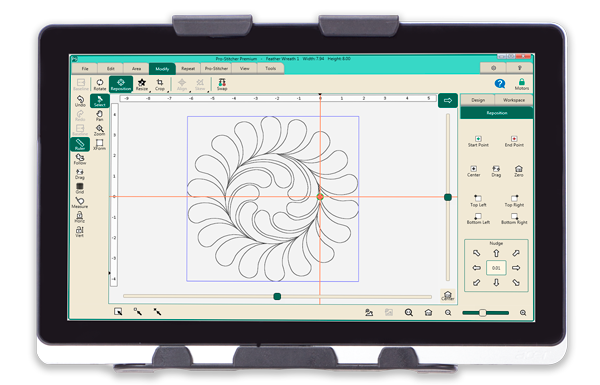Click the horizontal canvas scroll slider handle
The image size is (600, 385).
[x=277, y=296]
